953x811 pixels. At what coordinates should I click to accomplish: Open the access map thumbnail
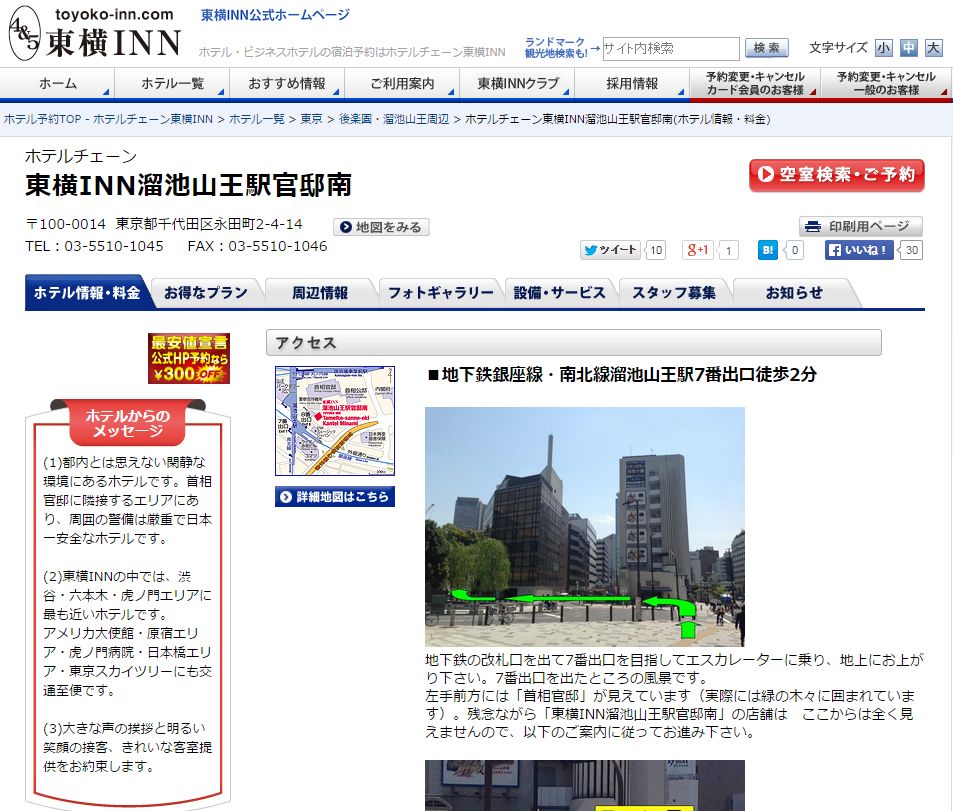click(335, 421)
